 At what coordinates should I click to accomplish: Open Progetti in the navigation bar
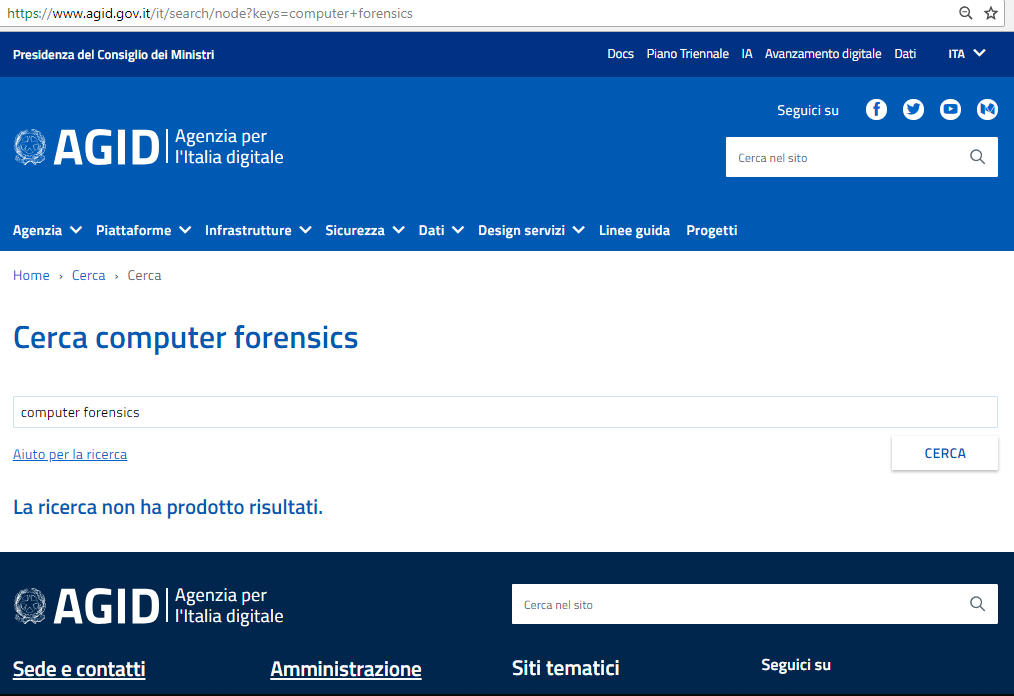pyautogui.click(x=711, y=230)
